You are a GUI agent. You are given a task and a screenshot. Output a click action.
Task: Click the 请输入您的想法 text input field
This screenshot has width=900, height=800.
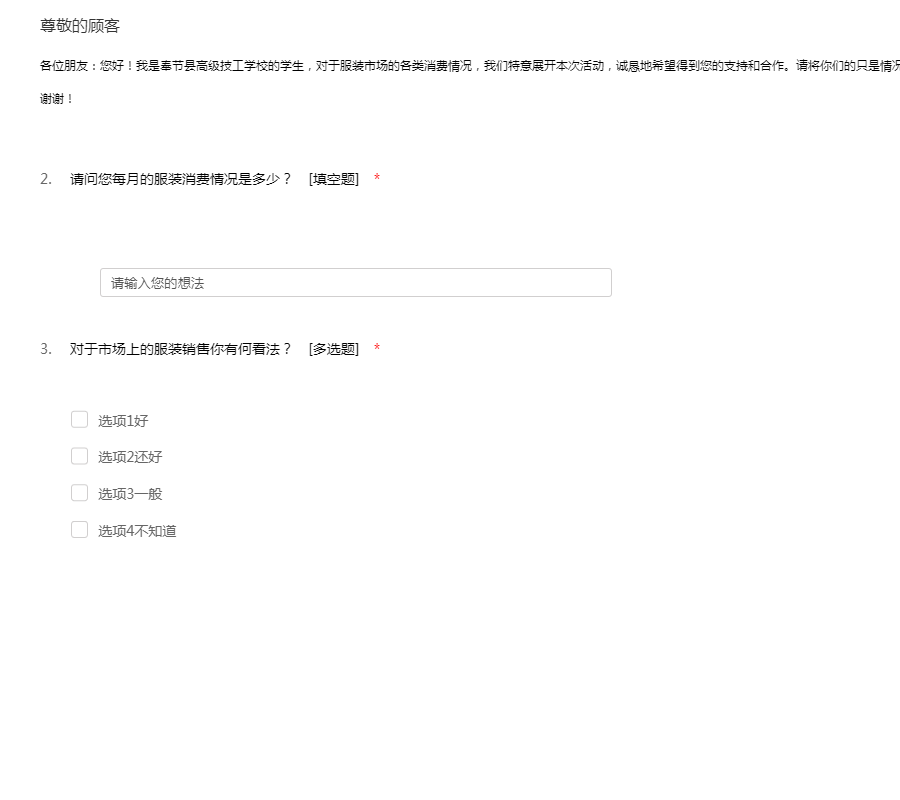[x=355, y=283]
